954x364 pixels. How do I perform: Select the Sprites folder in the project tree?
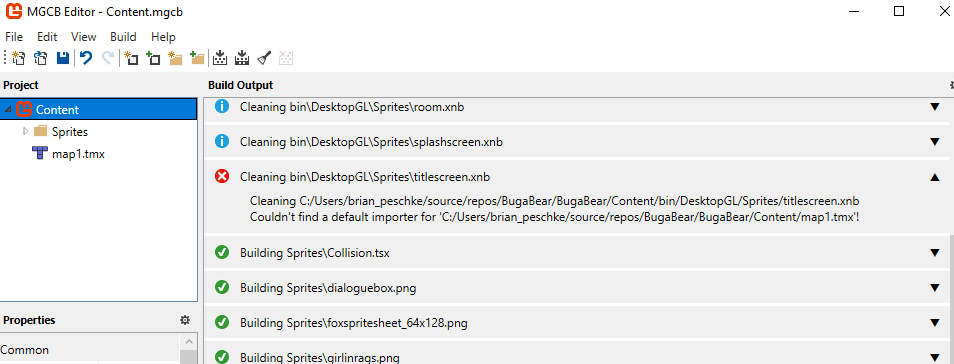(x=69, y=131)
